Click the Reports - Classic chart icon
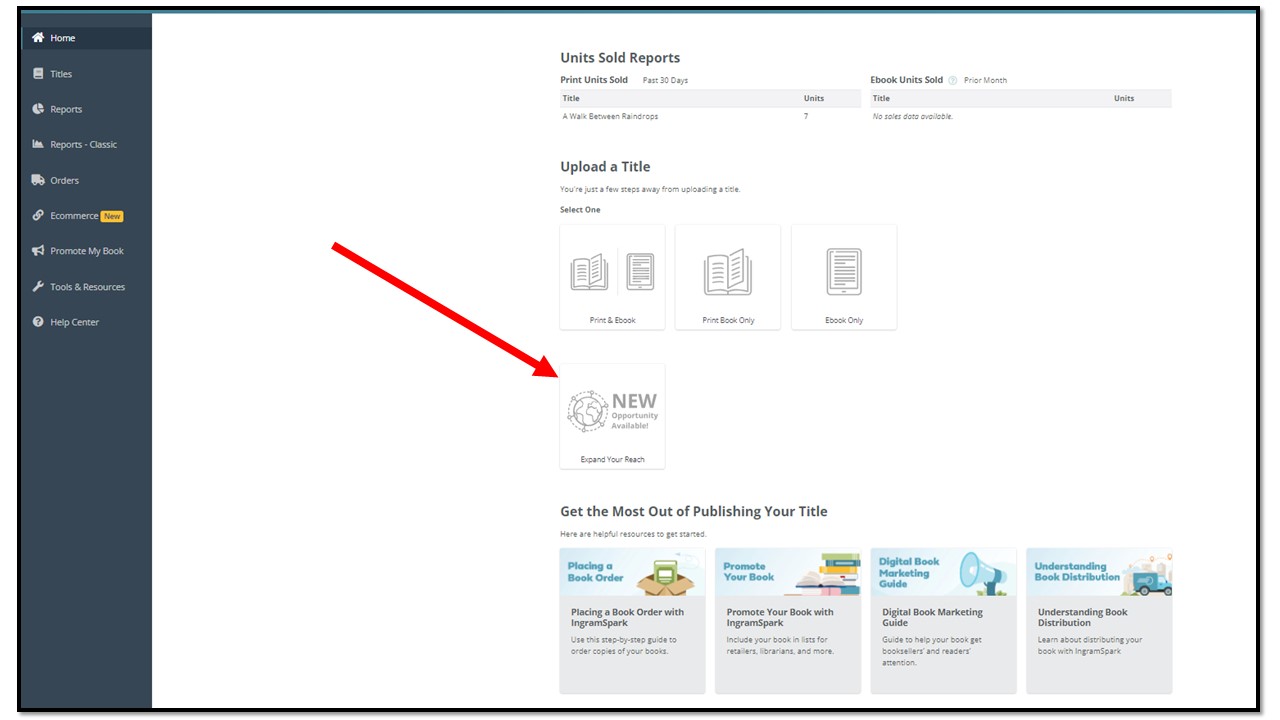 coord(38,144)
